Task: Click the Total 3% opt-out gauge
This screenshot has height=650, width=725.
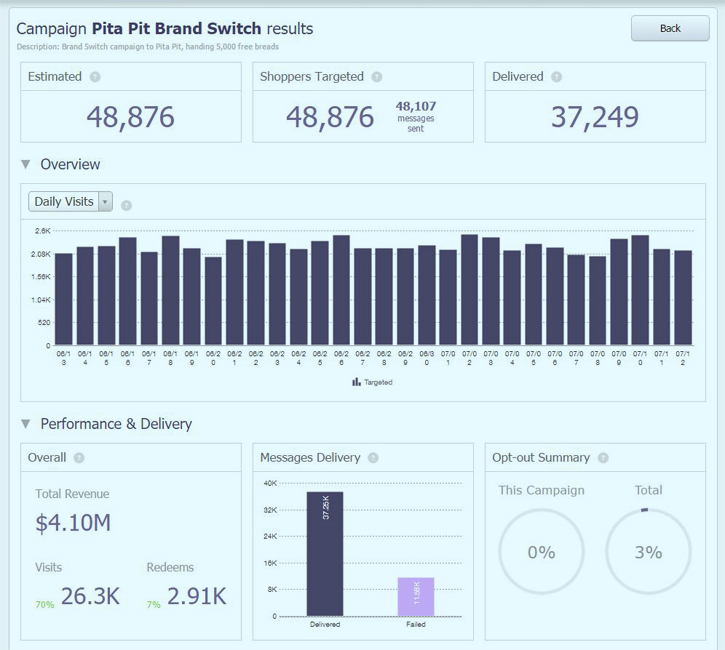Action: click(648, 552)
